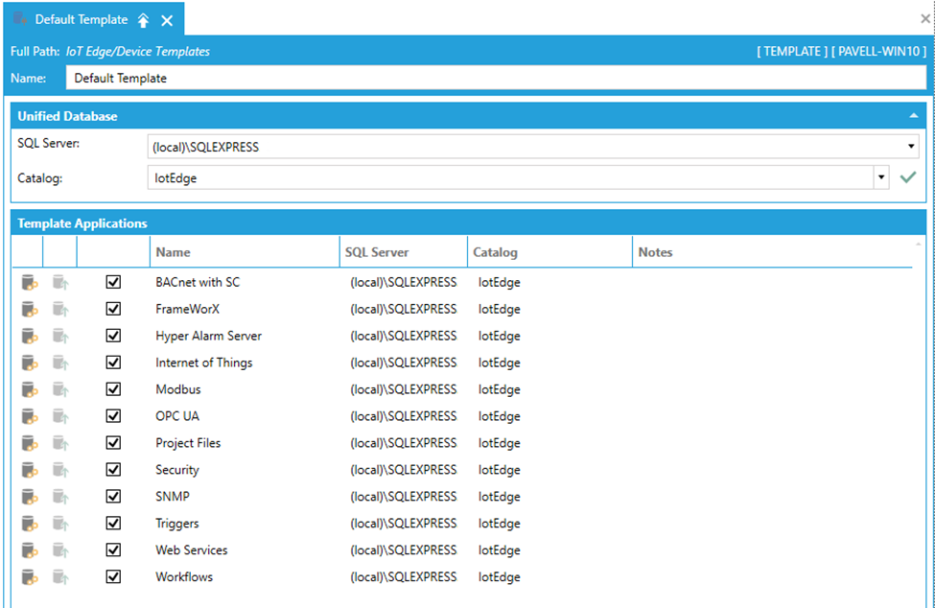Disable the Web Services checkbox
The width and height of the screenshot is (935, 608).
pos(113,550)
